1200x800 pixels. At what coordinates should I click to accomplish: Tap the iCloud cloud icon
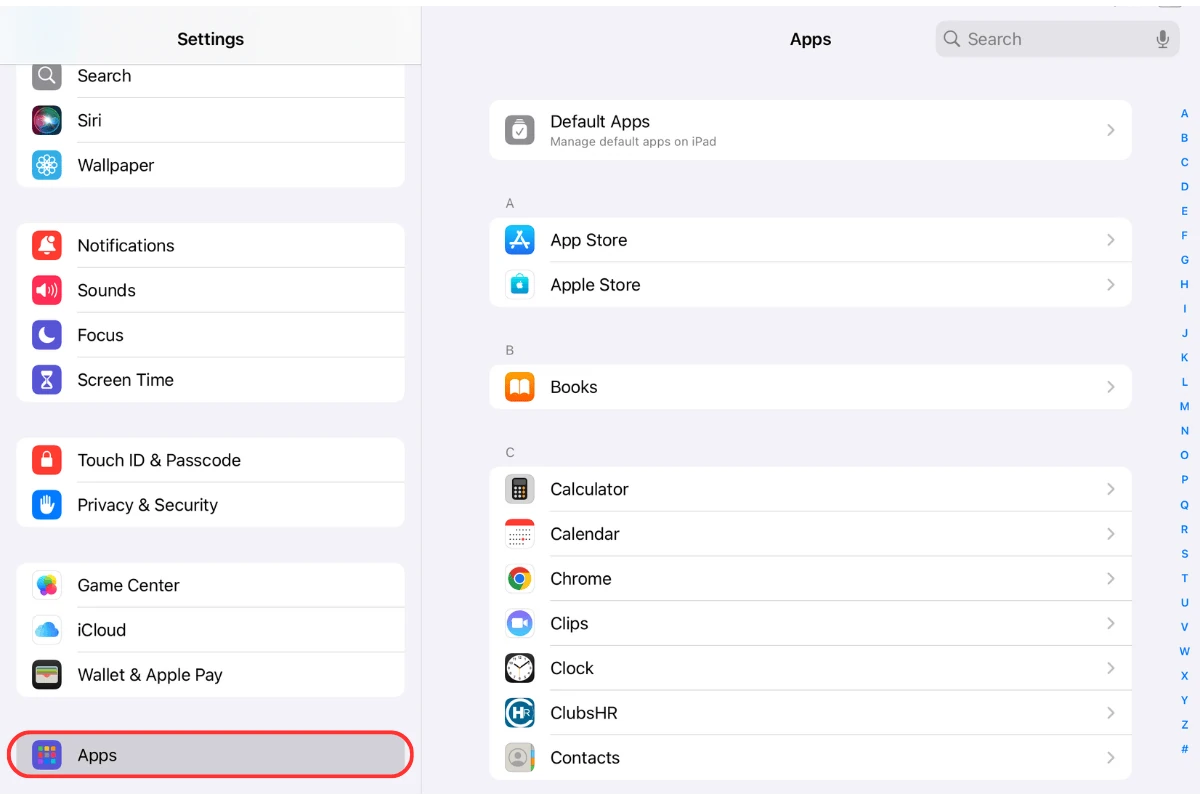pos(47,630)
